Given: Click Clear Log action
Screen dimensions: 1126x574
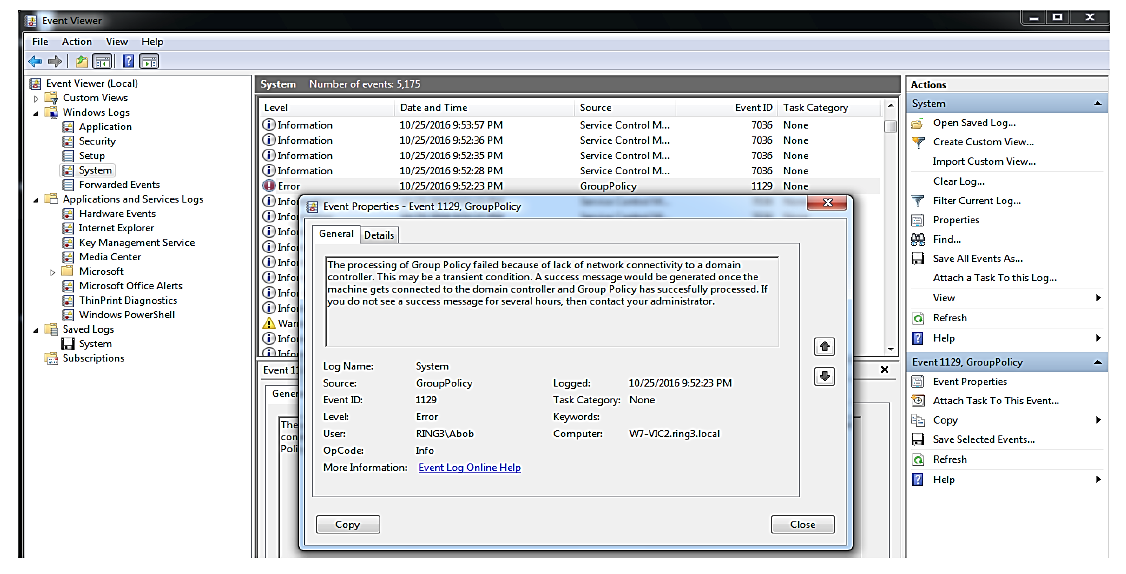Looking at the screenshot, I should click(959, 181).
